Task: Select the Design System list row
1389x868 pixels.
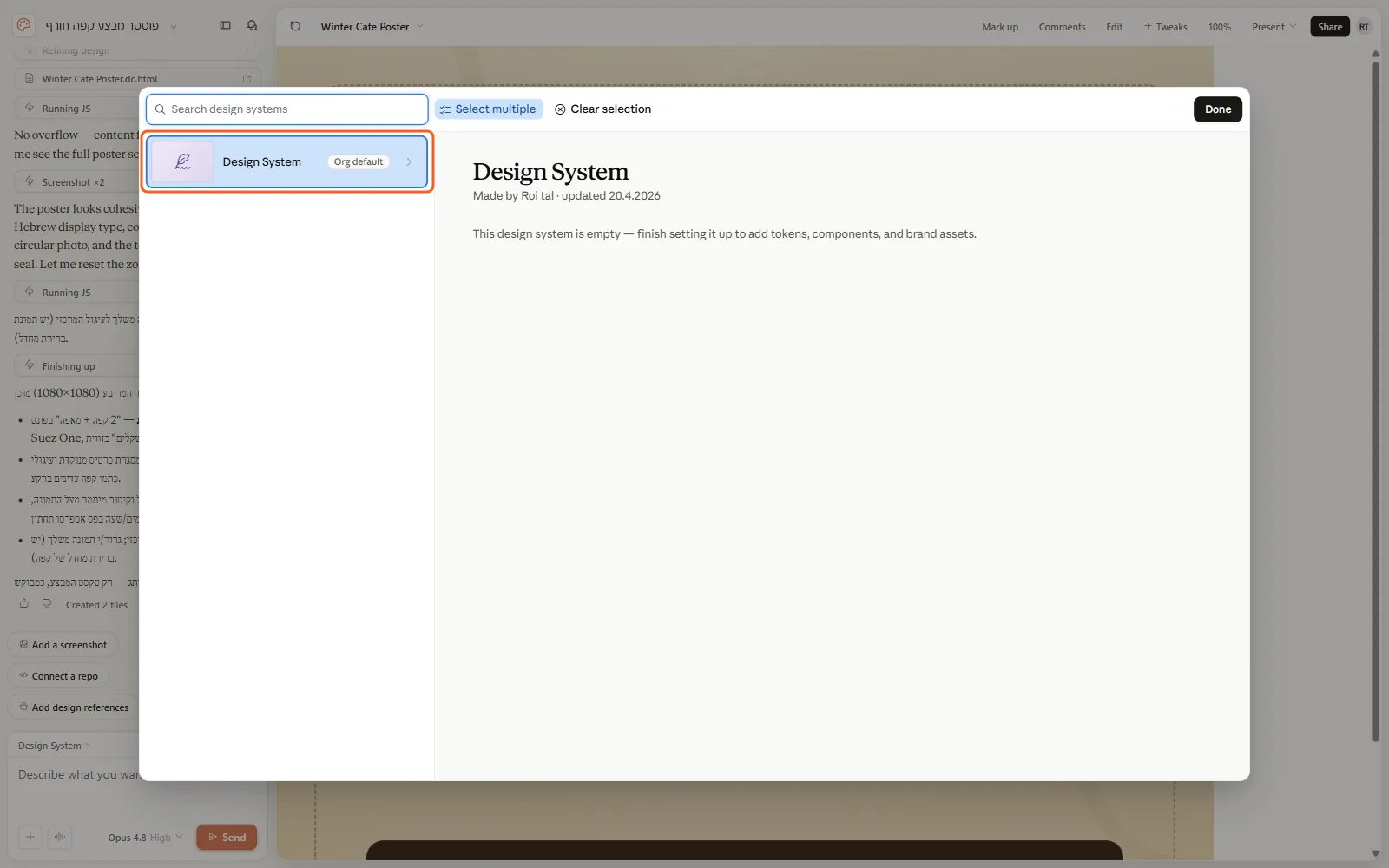Action: (286, 162)
